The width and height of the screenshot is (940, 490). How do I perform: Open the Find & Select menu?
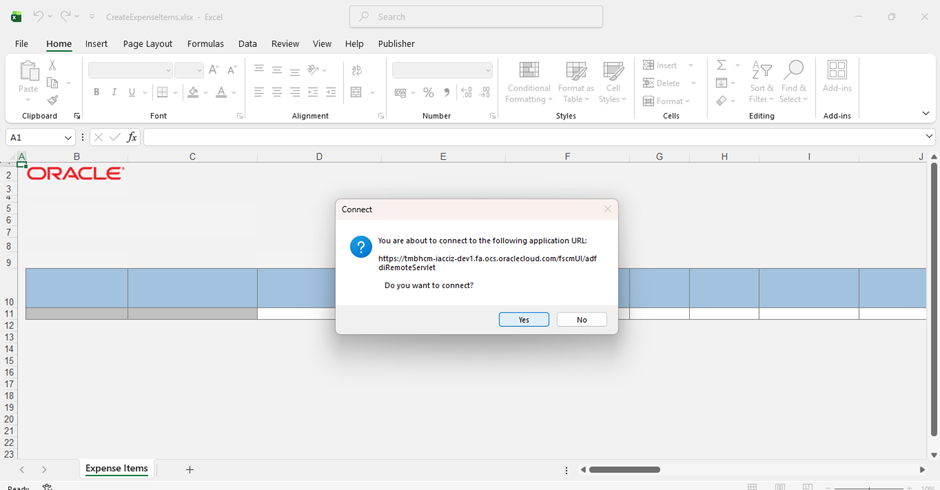[x=794, y=82]
